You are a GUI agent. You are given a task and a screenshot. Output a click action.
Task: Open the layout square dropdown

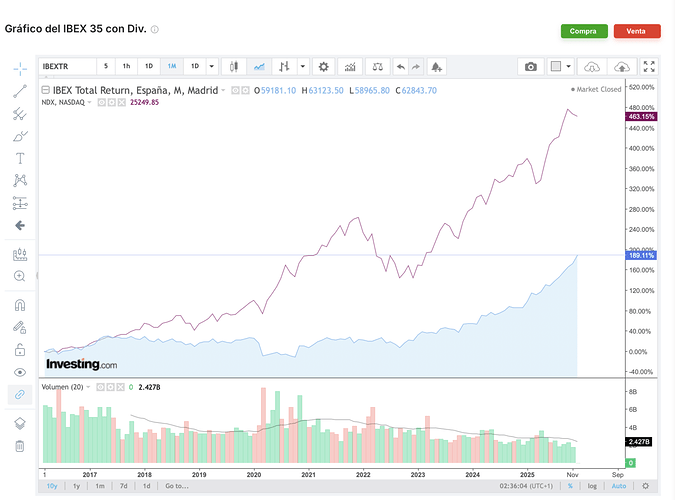[561, 66]
